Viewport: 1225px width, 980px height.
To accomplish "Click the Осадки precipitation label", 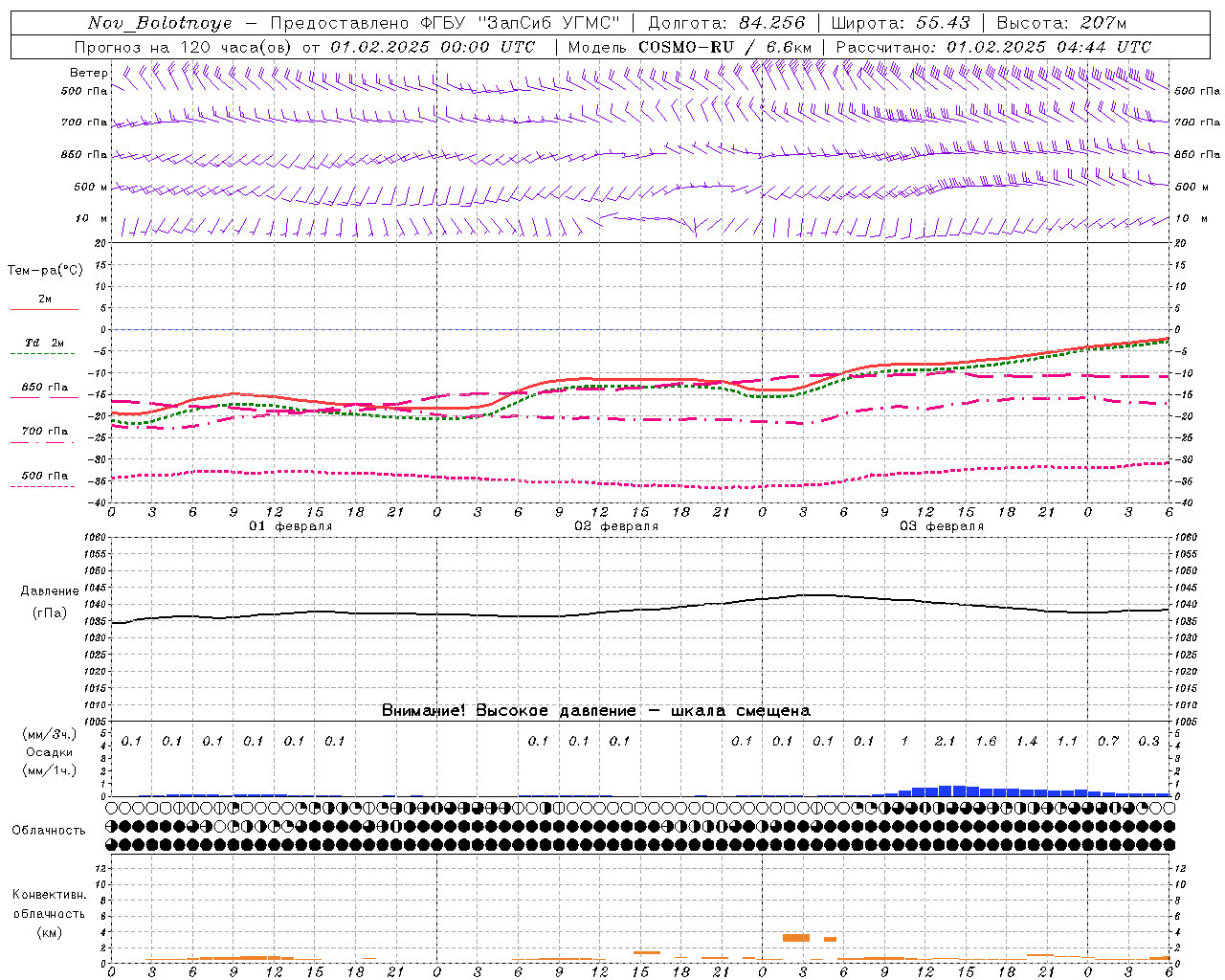I will tap(50, 752).
